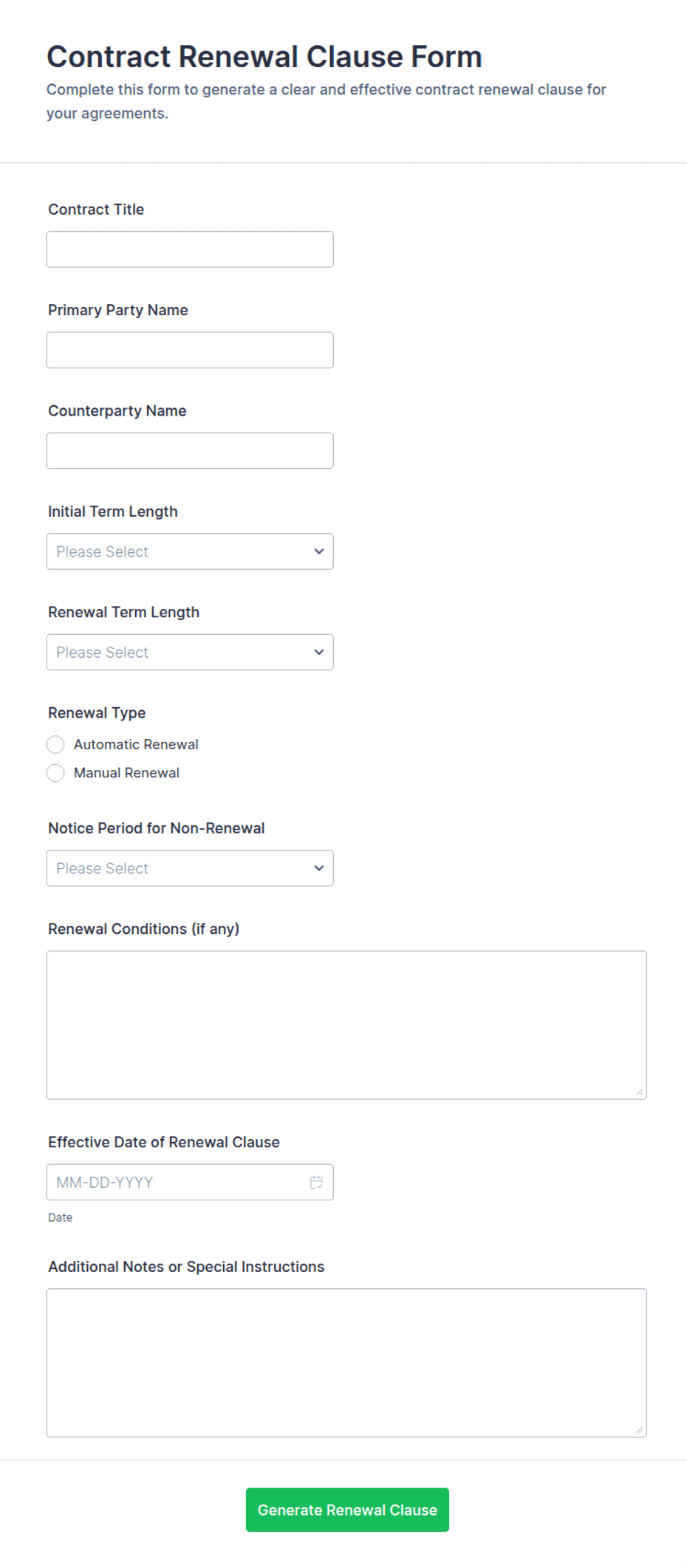
Task: Grab the Renewal Conditions resize handle
Action: point(639,1092)
